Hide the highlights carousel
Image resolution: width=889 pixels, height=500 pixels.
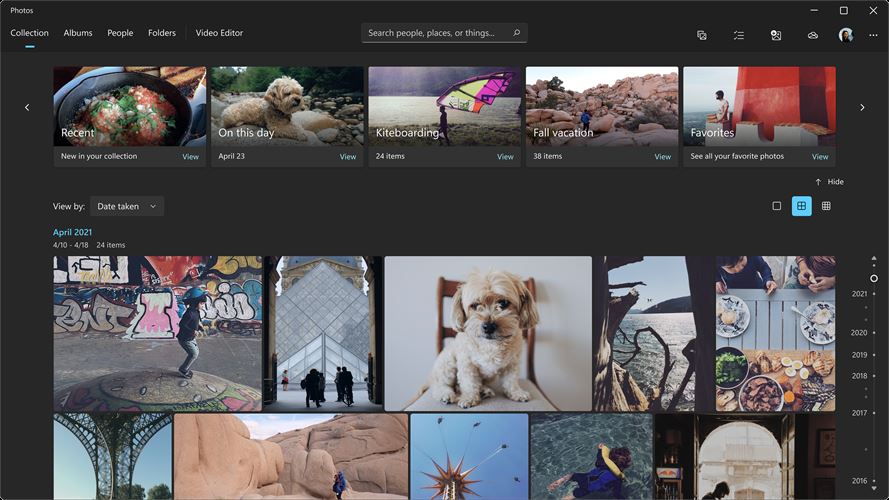(x=829, y=182)
